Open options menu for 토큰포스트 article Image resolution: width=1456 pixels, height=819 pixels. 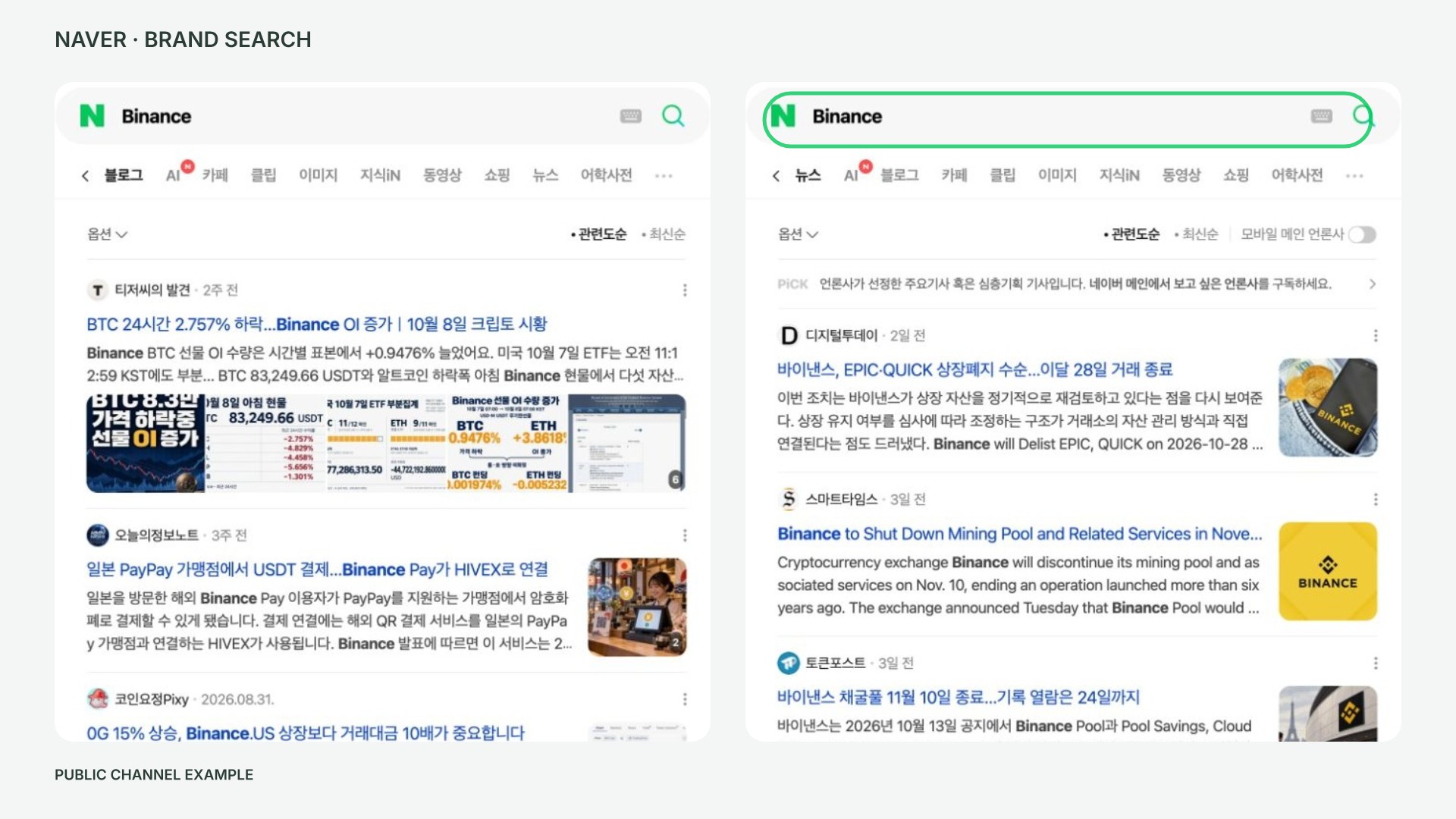pos(1376,664)
